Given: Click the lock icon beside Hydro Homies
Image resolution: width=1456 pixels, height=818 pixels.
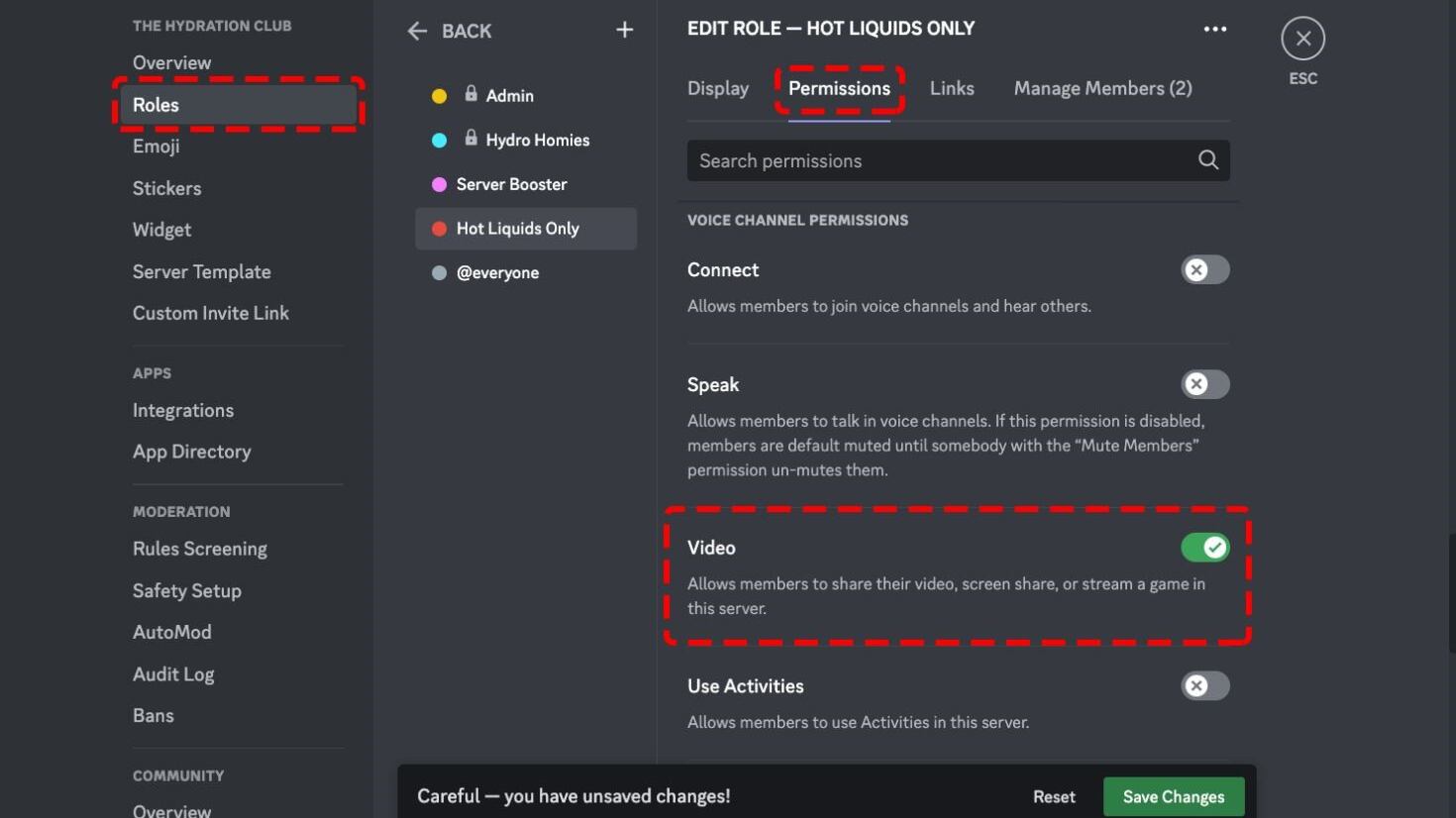Looking at the screenshot, I should click(x=471, y=139).
